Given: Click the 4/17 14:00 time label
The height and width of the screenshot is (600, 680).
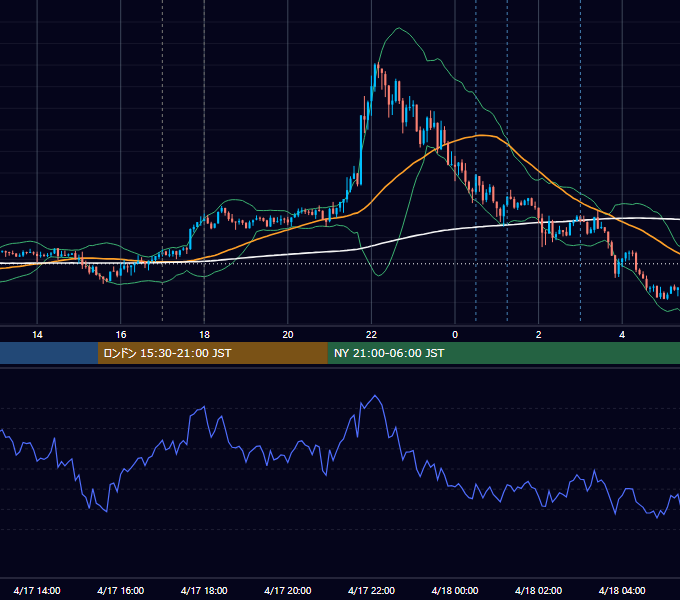Looking at the screenshot, I should click(37, 590).
